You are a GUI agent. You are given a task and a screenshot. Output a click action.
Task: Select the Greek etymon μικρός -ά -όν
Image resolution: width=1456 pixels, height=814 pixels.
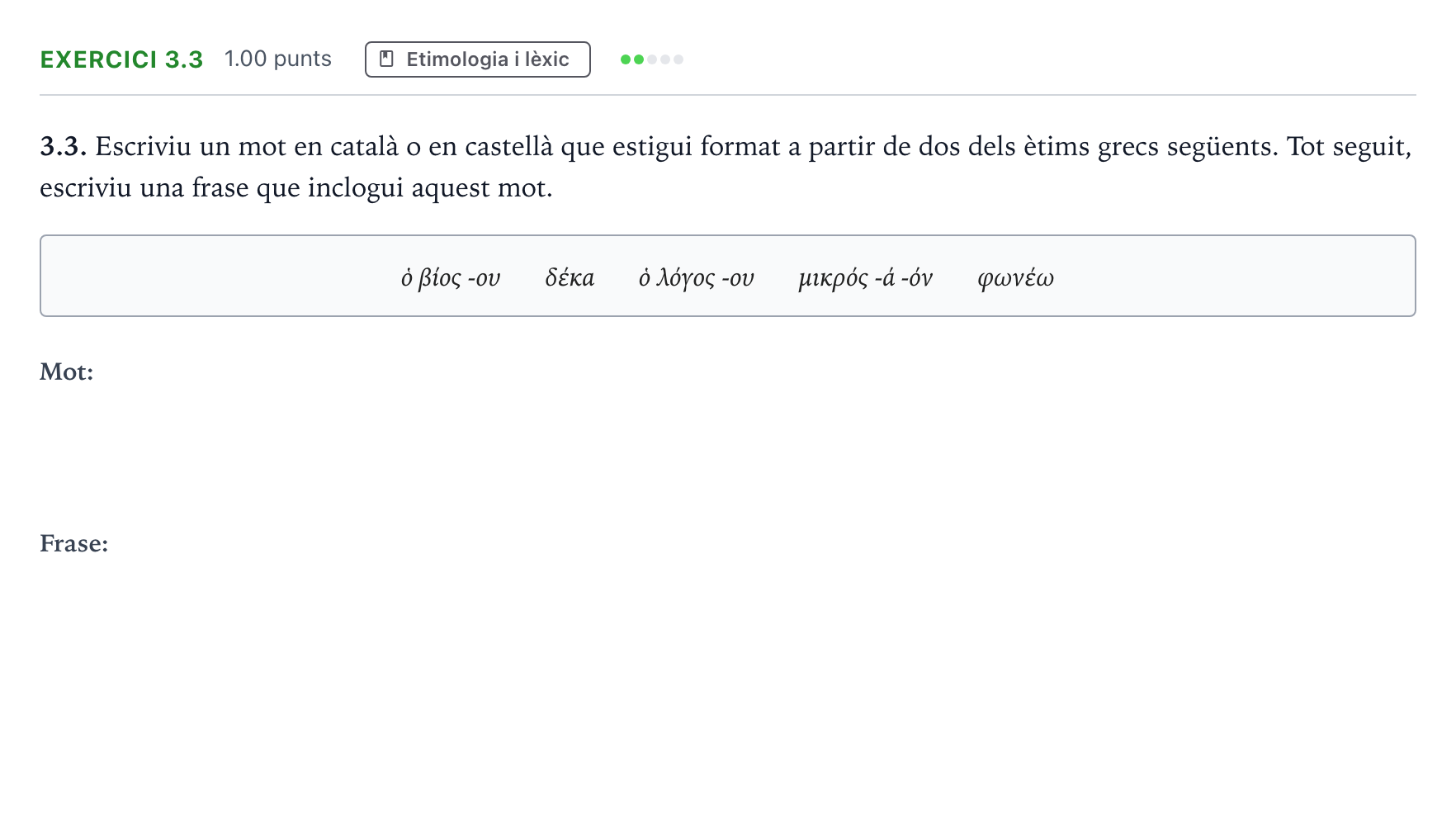(866, 278)
